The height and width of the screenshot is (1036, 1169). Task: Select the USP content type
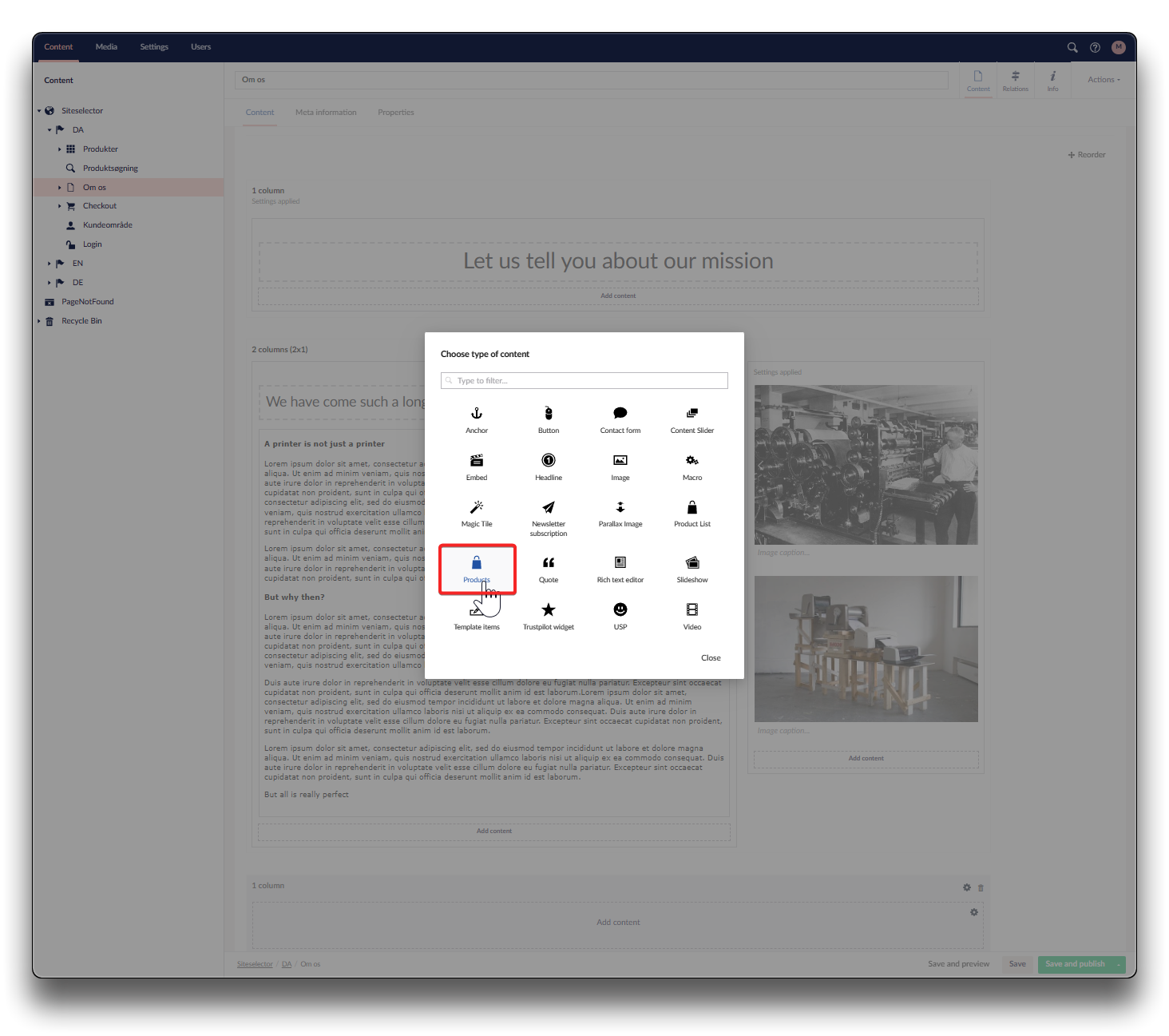click(x=620, y=617)
